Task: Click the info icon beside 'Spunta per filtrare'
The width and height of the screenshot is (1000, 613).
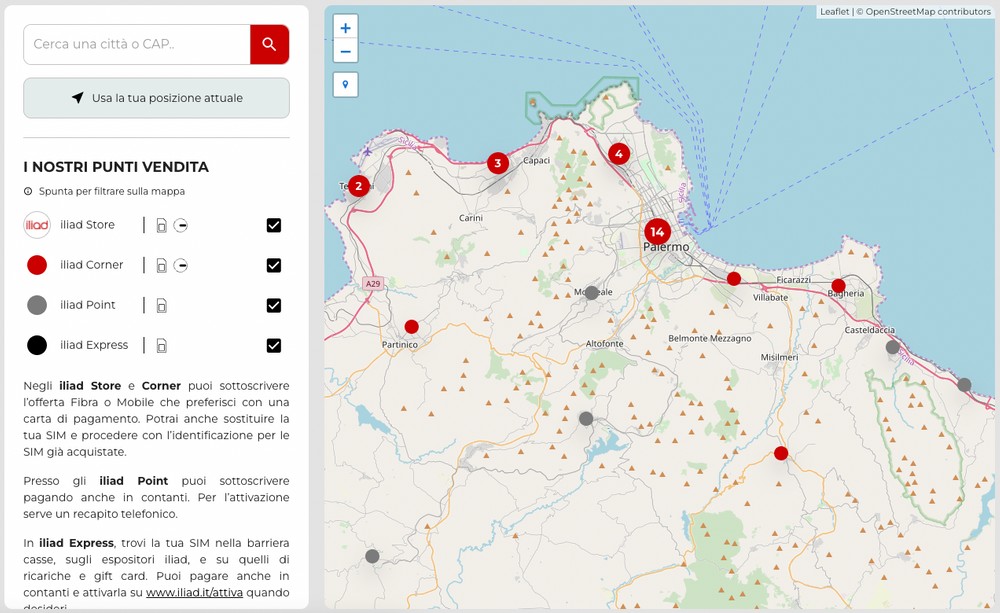Action: [28, 191]
